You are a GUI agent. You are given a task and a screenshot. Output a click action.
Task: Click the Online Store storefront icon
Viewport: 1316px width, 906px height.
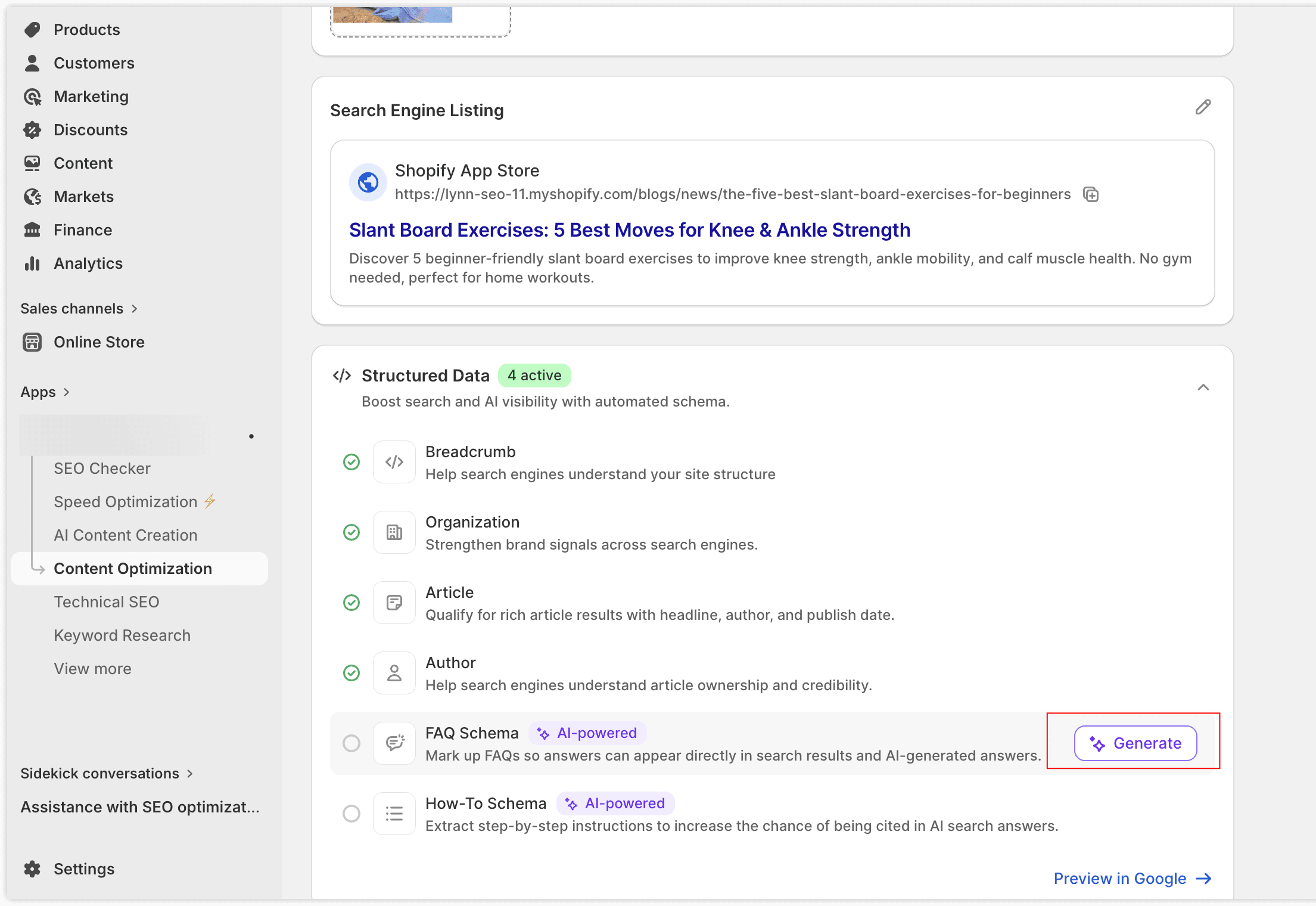(32, 342)
